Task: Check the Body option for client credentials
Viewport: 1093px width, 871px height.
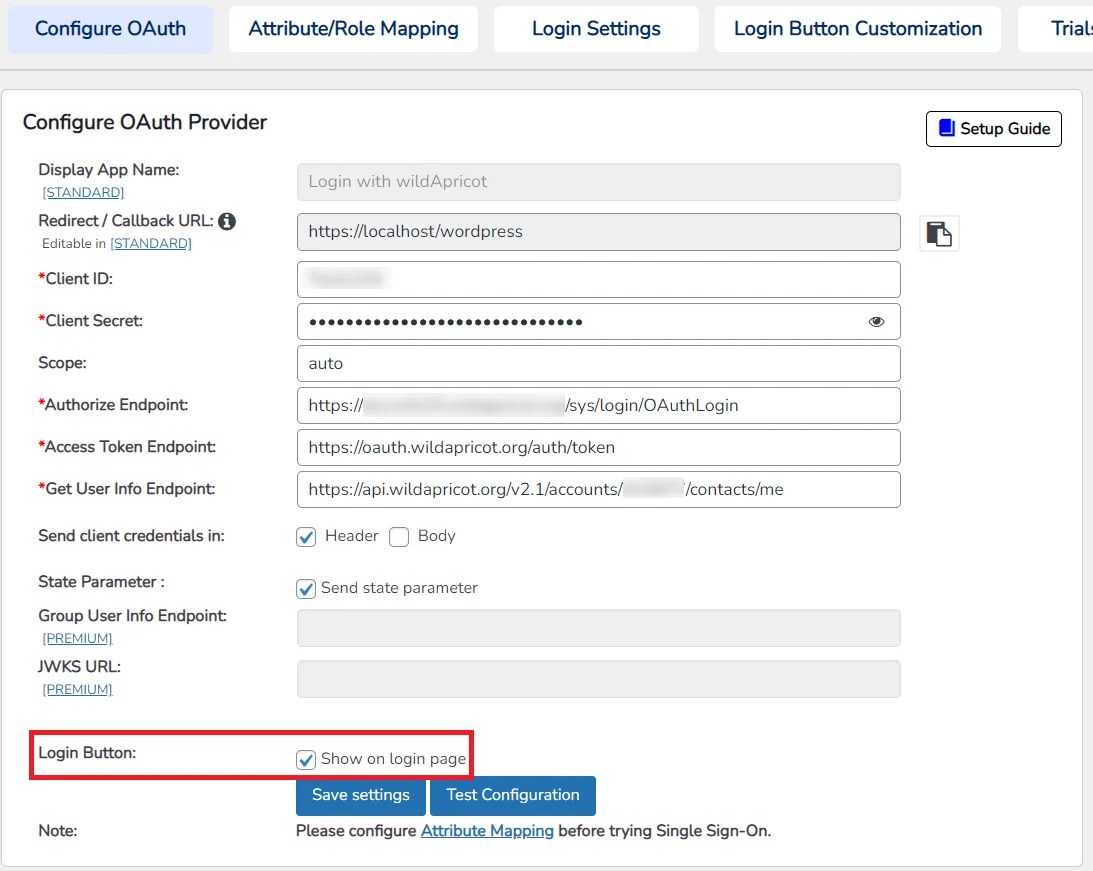Action: click(399, 537)
